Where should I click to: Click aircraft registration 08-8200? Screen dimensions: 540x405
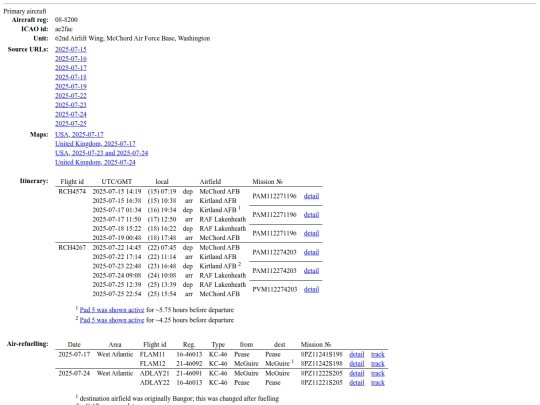[66, 20]
